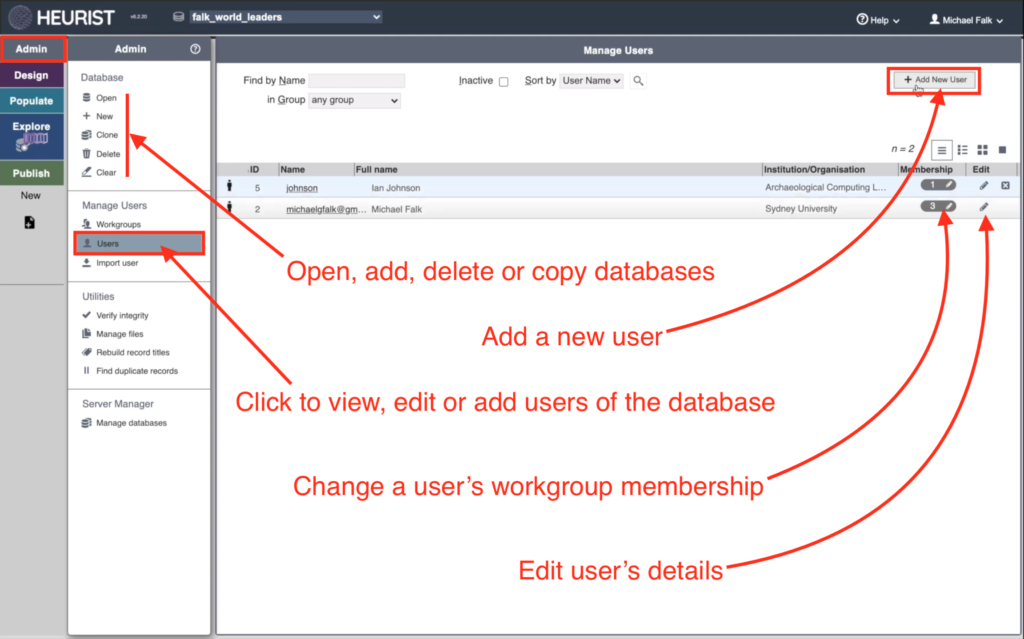Open johnson username link
This screenshot has height=639, width=1024.
point(302,188)
